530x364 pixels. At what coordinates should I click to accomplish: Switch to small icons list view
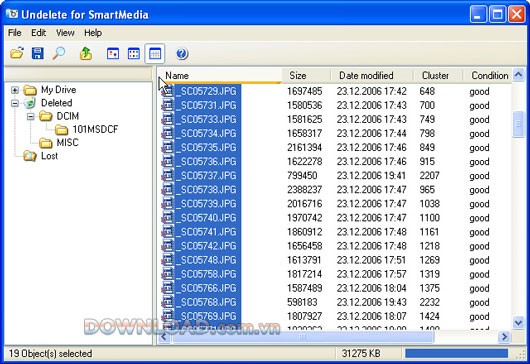(134, 53)
